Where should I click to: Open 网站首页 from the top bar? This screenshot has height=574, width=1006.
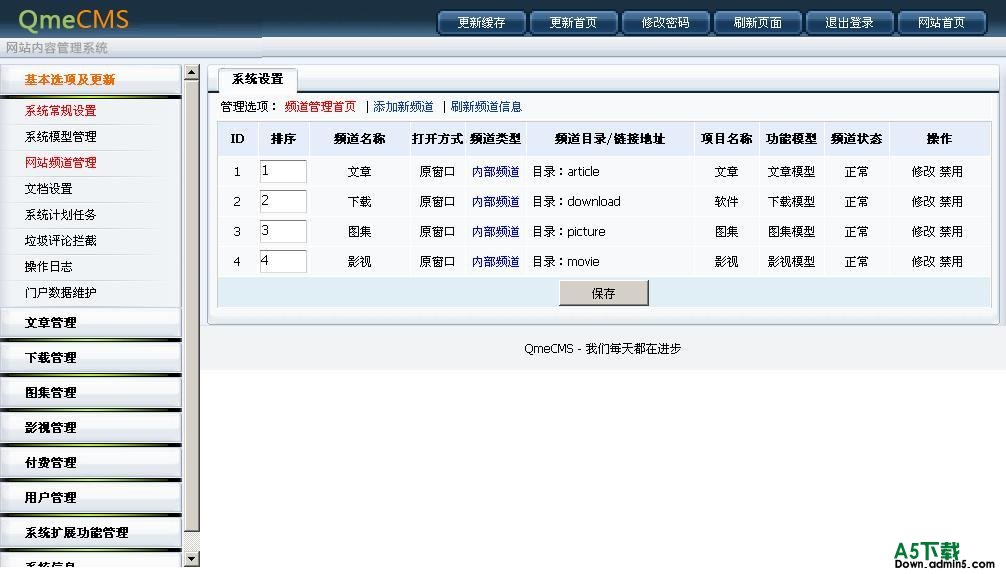coord(941,23)
